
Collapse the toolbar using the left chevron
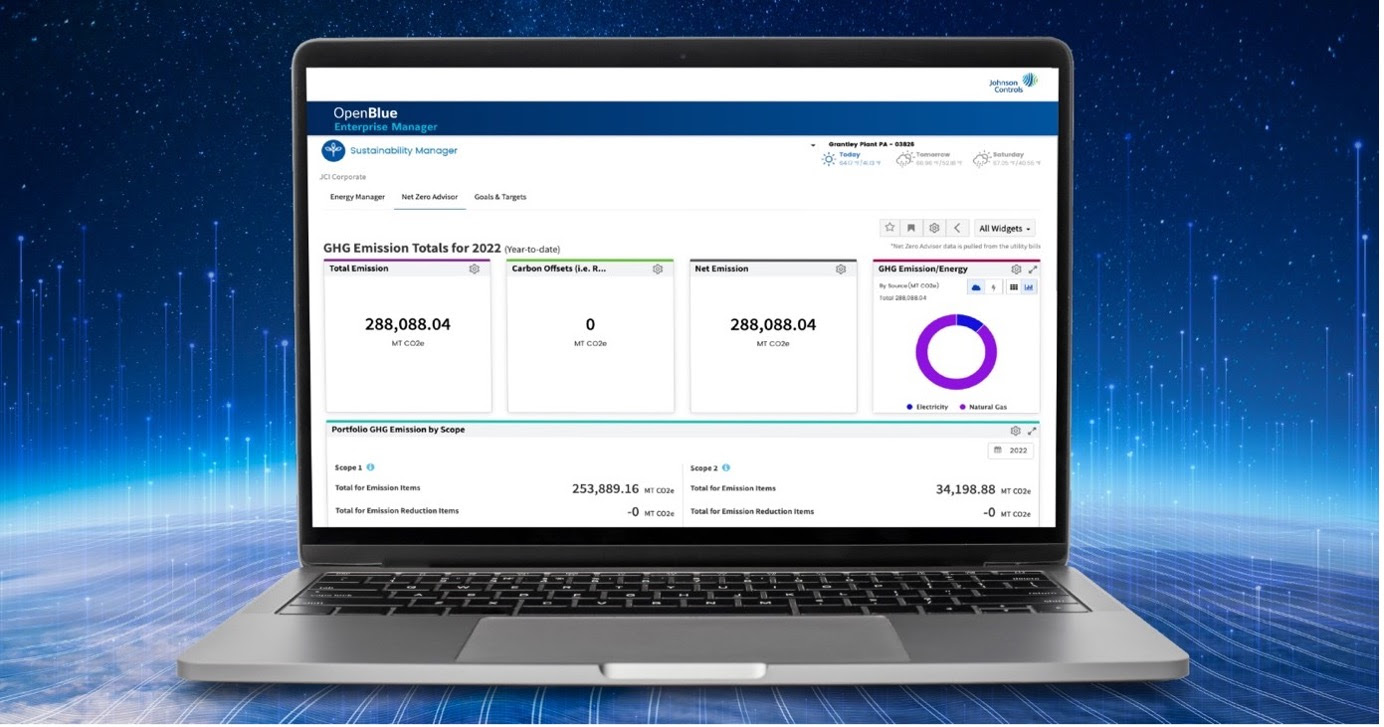pyautogui.click(x=956, y=227)
